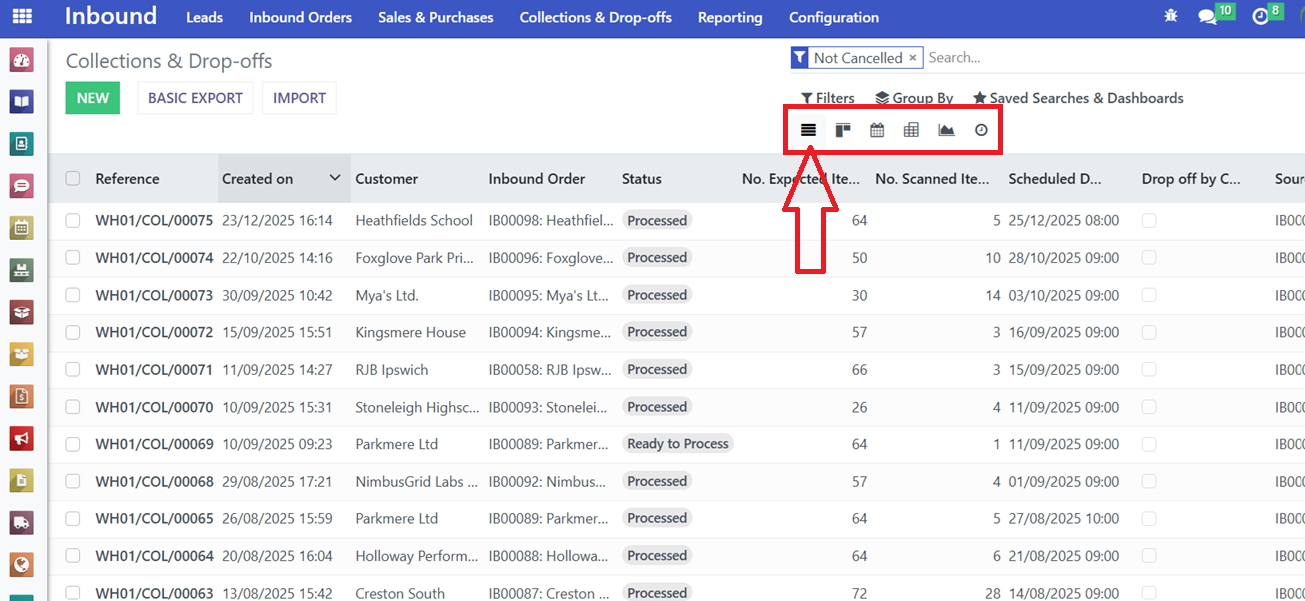1305x601 pixels.
Task: Open the conversations icon with 10 badge
Action: click(1208, 17)
